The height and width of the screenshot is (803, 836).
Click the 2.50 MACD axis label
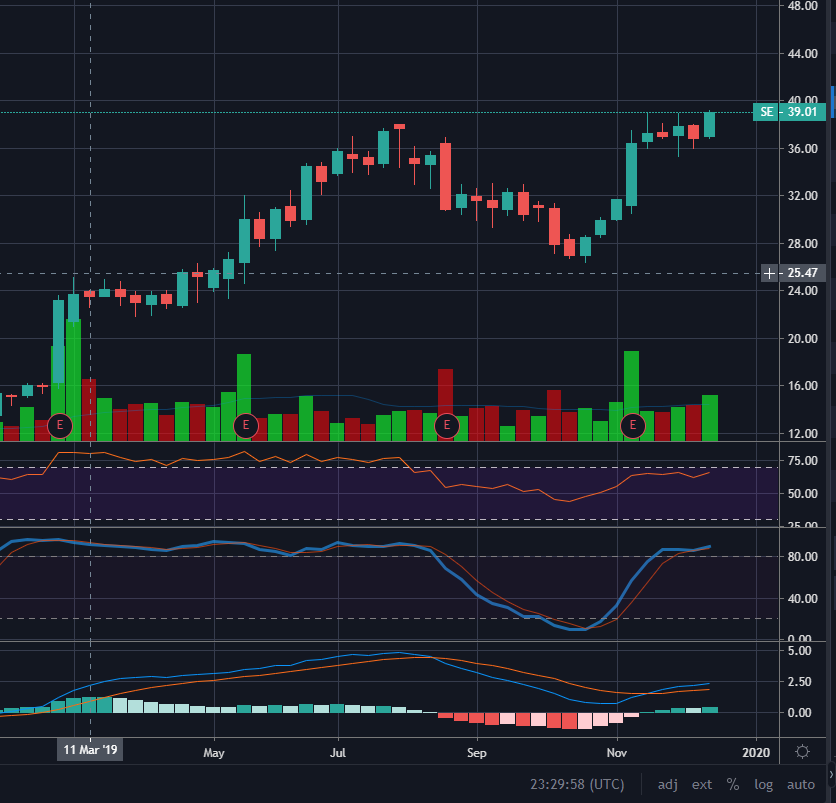(799, 681)
